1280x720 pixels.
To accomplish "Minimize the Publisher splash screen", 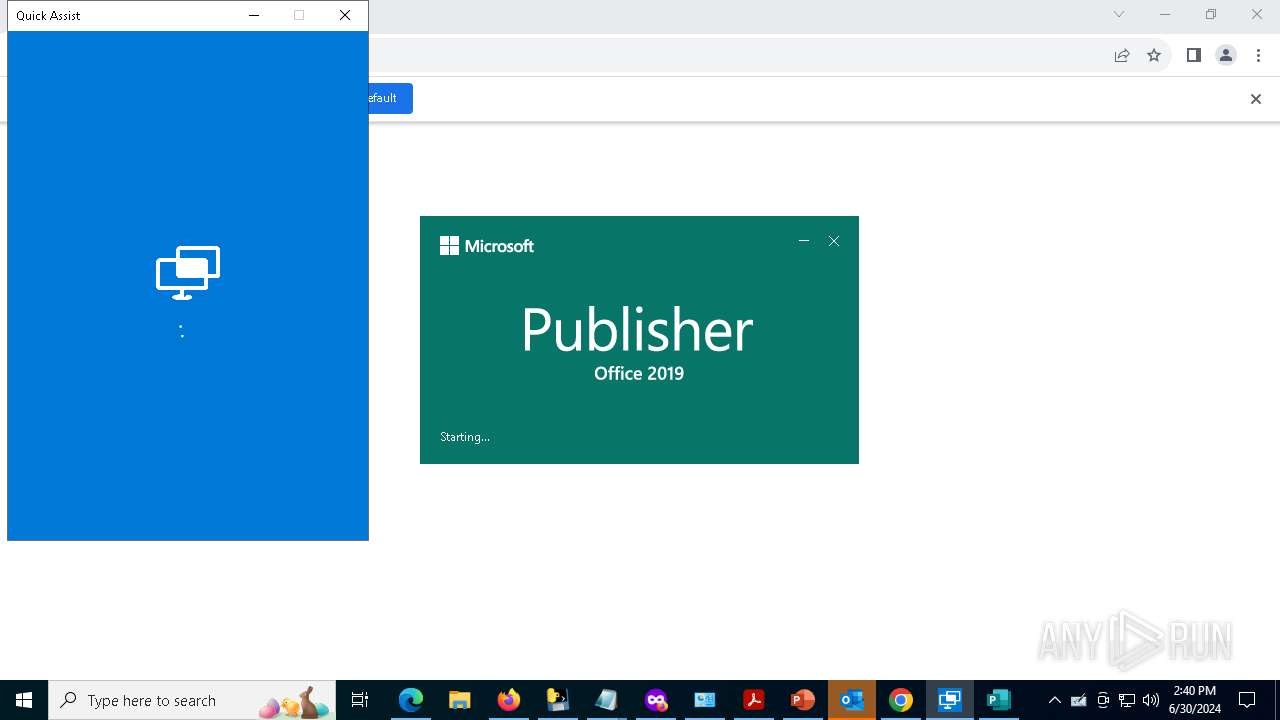I will coord(804,241).
